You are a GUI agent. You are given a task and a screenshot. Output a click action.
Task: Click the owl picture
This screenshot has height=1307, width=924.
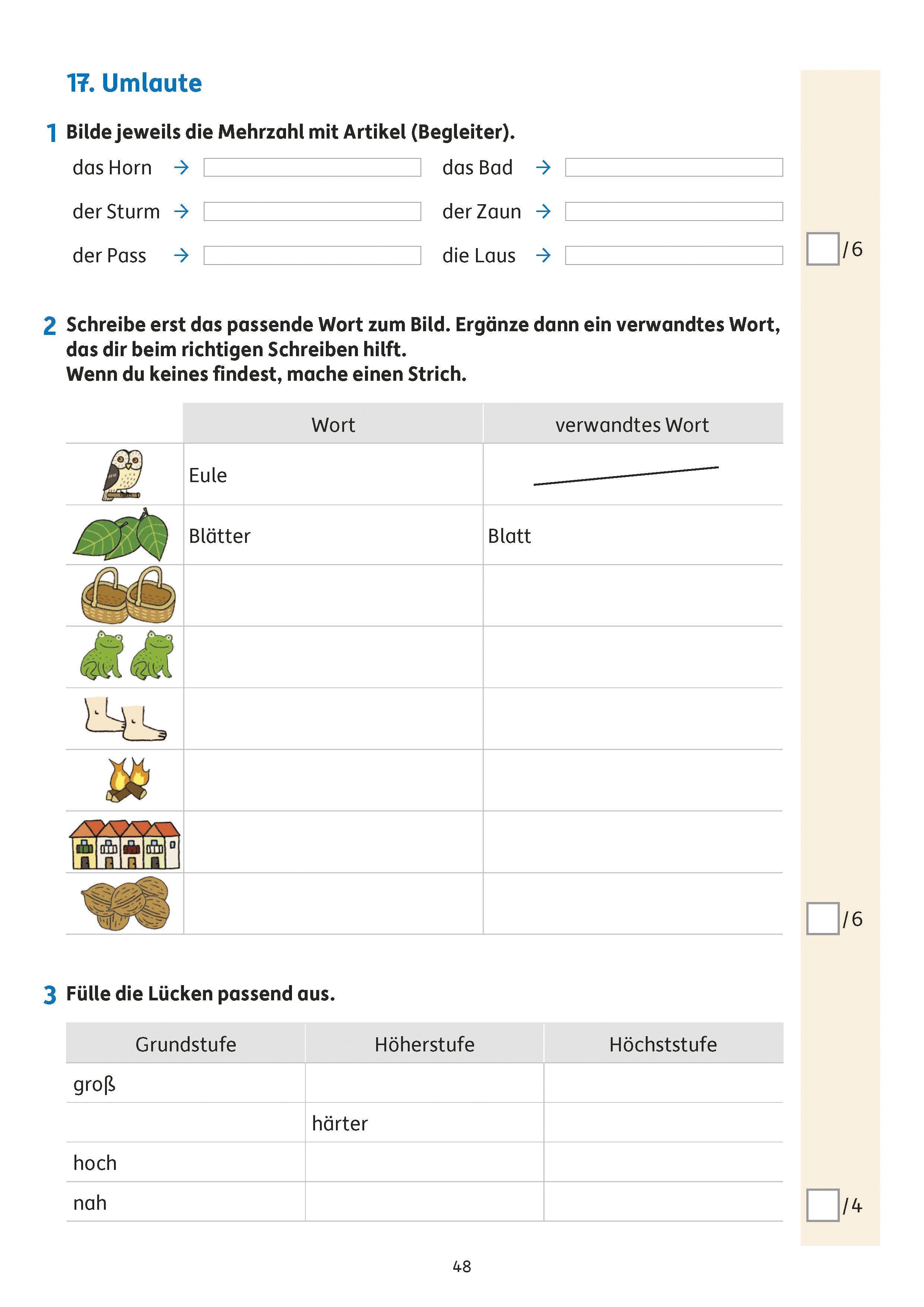tap(124, 475)
